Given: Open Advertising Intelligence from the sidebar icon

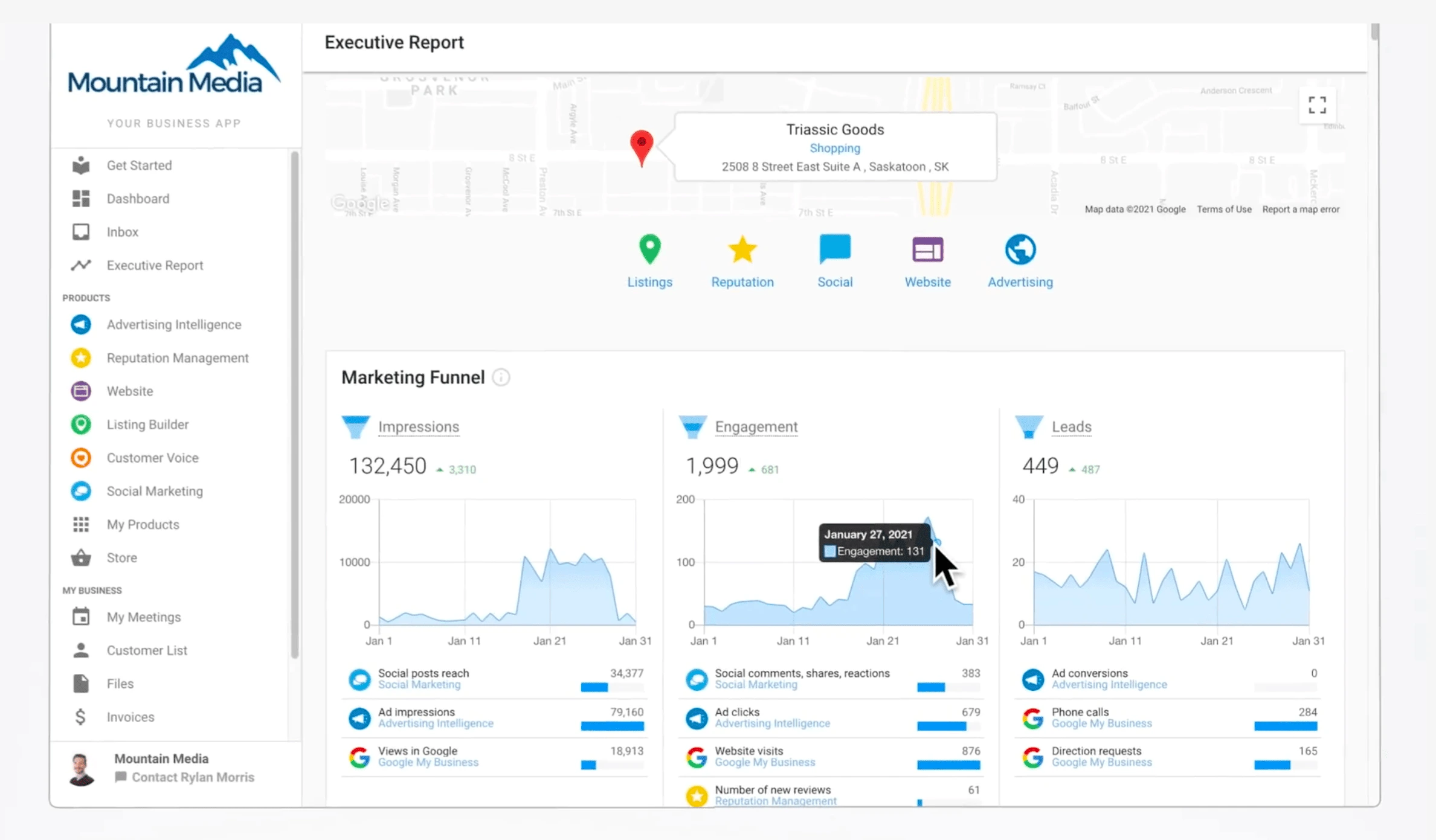Looking at the screenshot, I should click(81, 324).
